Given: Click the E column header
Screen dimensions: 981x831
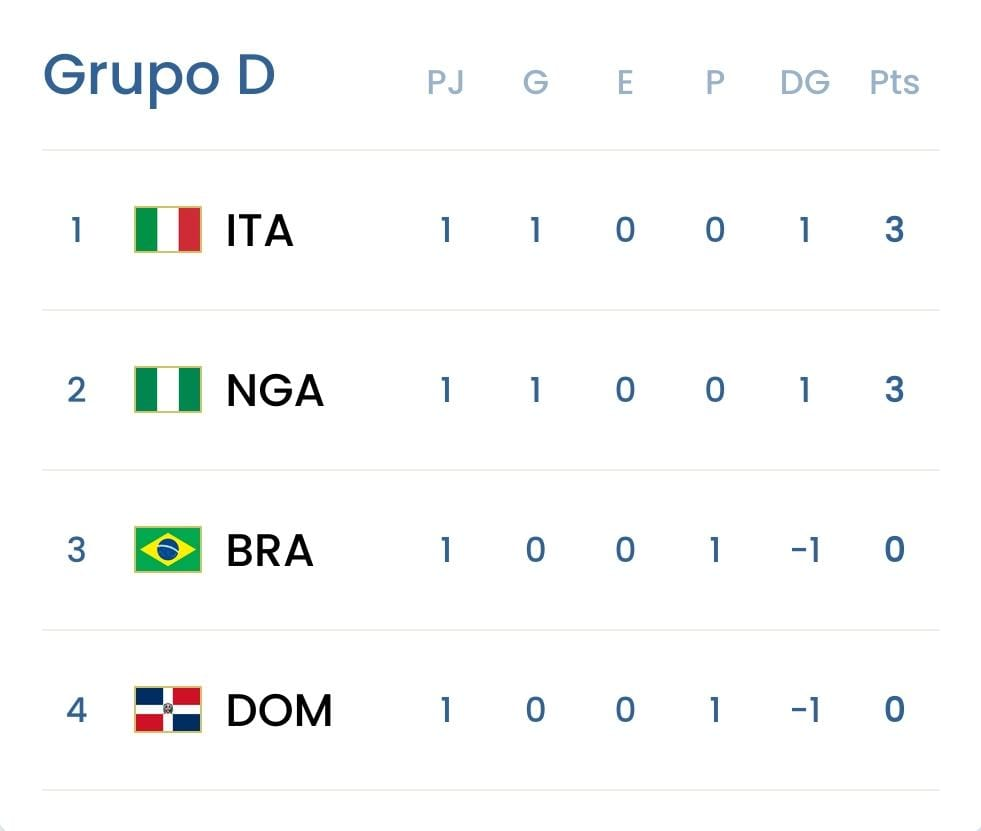Looking at the screenshot, I should point(625,83).
